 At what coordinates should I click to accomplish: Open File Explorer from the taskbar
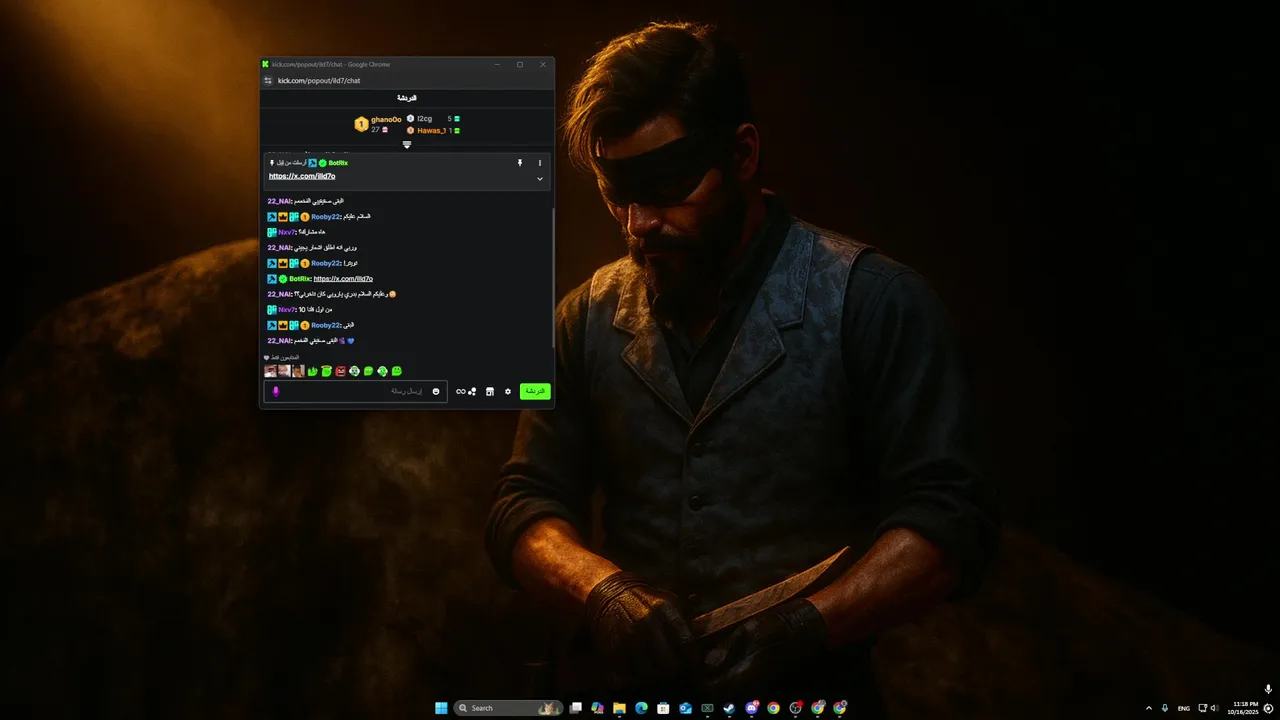pyautogui.click(x=619, y=708)
